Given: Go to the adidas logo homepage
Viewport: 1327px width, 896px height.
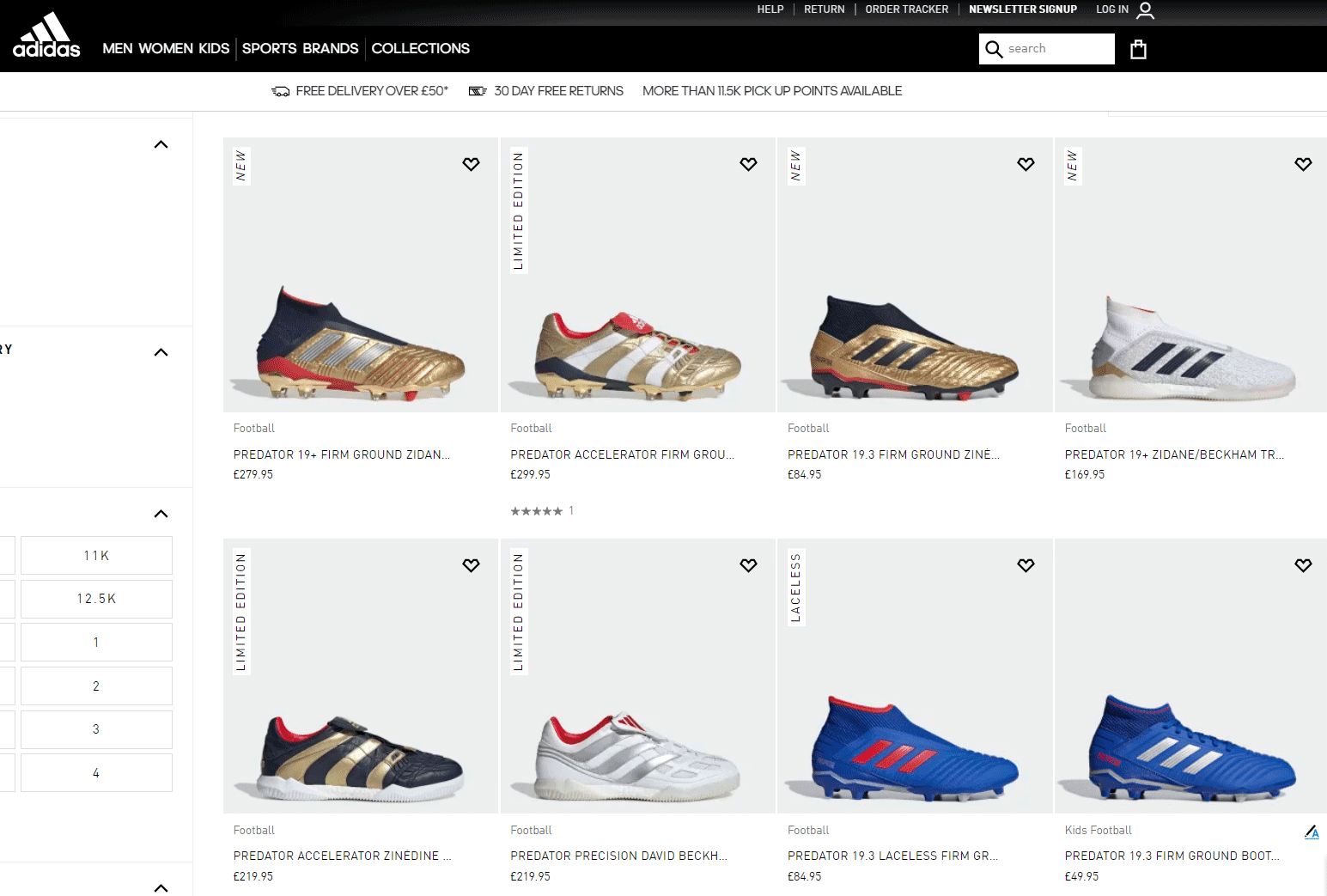Looking at the screenshot, I should pyautogui.click(x=46, y=35).
